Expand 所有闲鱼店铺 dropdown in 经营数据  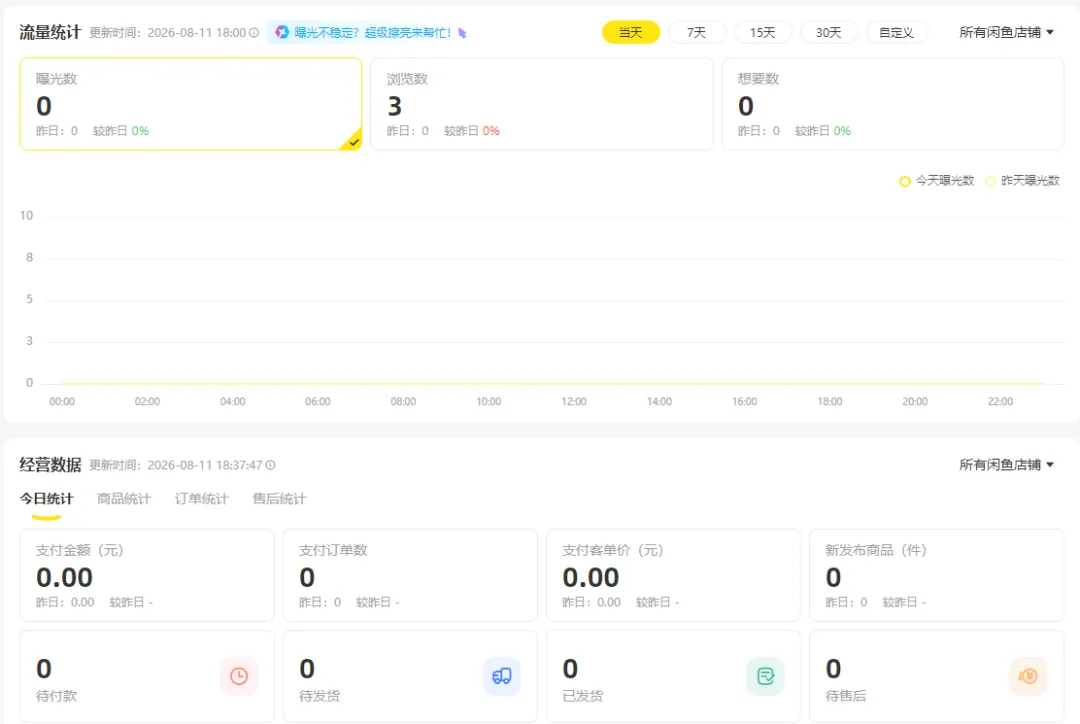point(1006,465)
